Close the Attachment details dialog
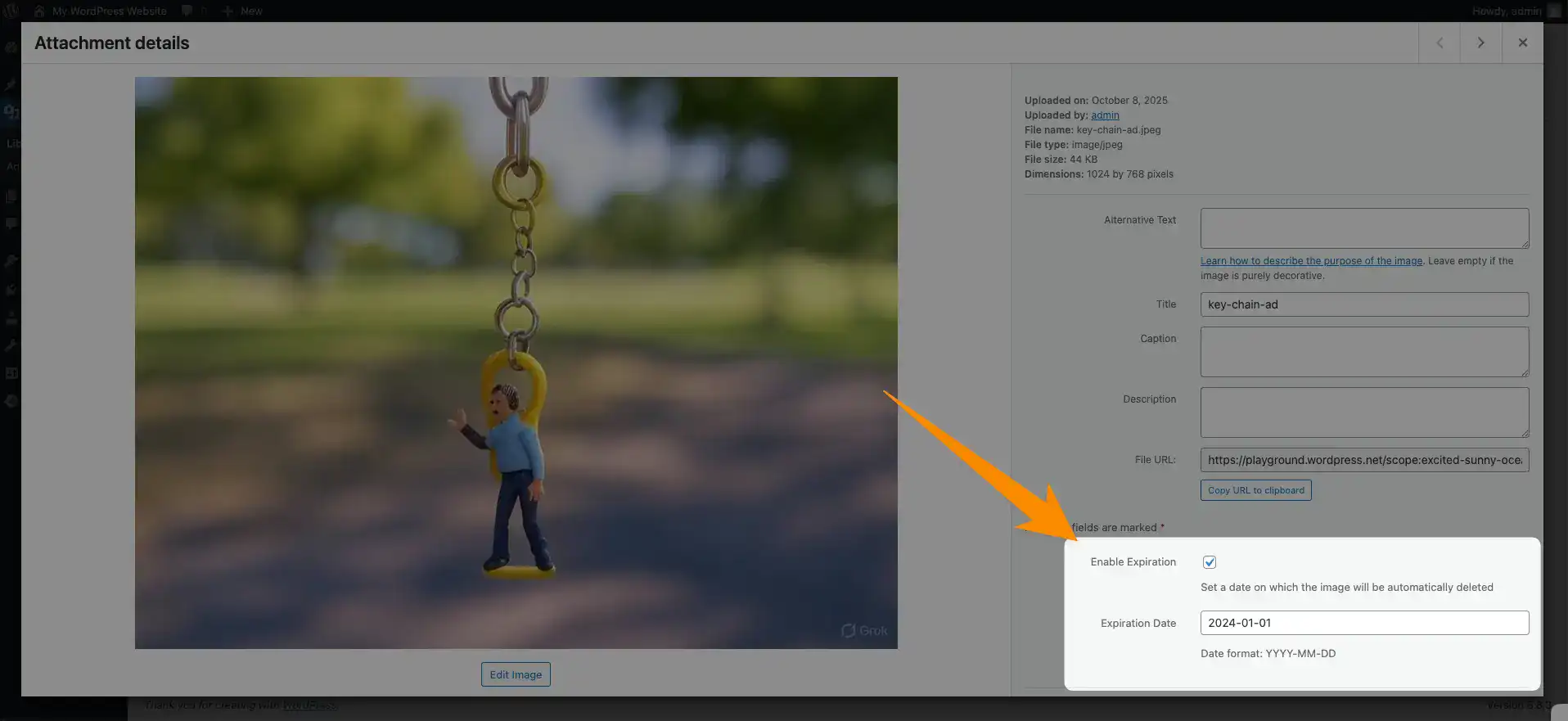The height and width of the screenshot is (721, 1568). (1522, 43)
